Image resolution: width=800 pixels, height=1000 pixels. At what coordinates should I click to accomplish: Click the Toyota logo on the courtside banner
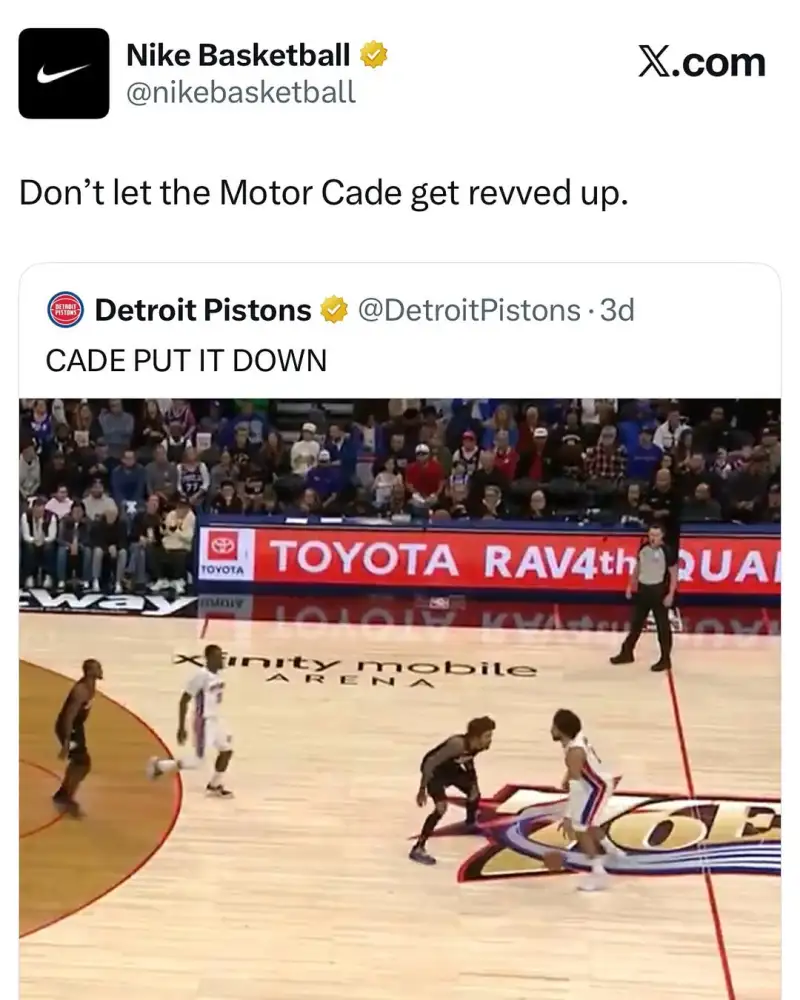click(x=223, y=554)
